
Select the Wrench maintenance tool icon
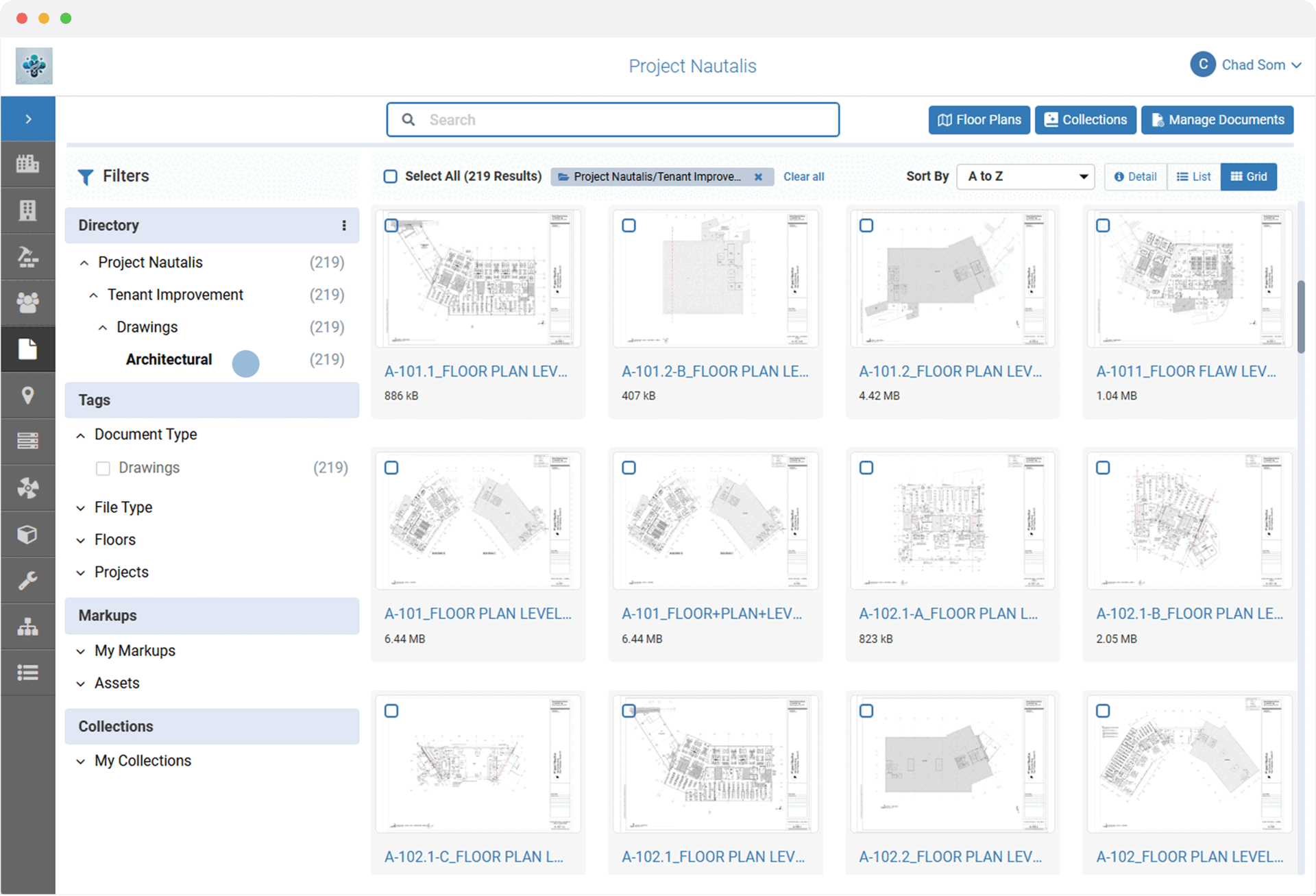point(28,580)
